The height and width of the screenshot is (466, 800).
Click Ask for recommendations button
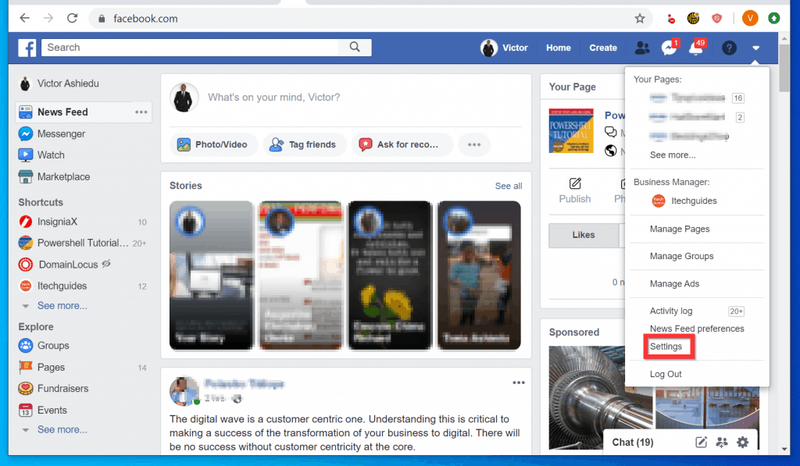402,144
